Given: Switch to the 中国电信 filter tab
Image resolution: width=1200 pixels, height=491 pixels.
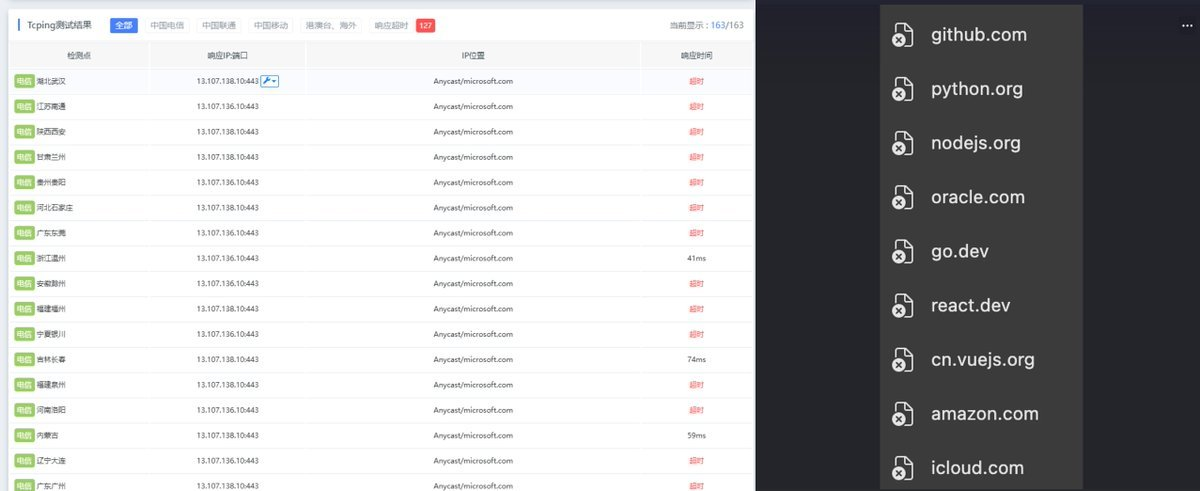Looking at the screenshot, I should pyautogui.click(x=166, y=26).
